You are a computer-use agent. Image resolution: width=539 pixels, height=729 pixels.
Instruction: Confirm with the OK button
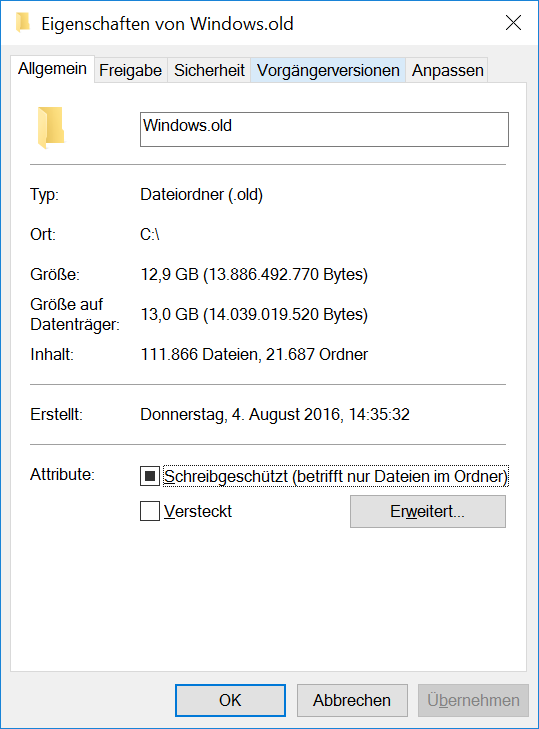click(230, 700)
